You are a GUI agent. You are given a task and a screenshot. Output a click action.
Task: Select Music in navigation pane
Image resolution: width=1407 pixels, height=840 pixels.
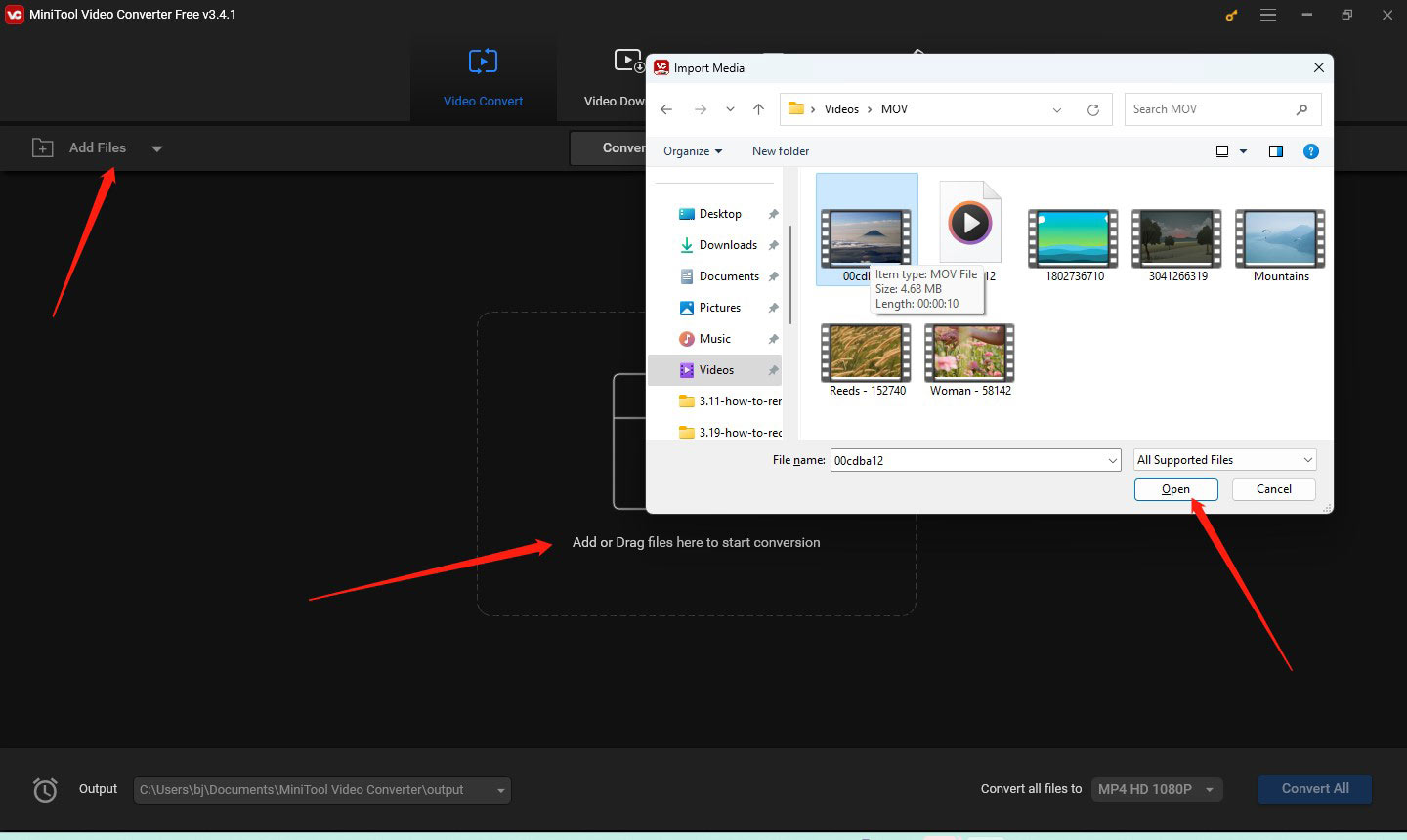coord(715,339)
